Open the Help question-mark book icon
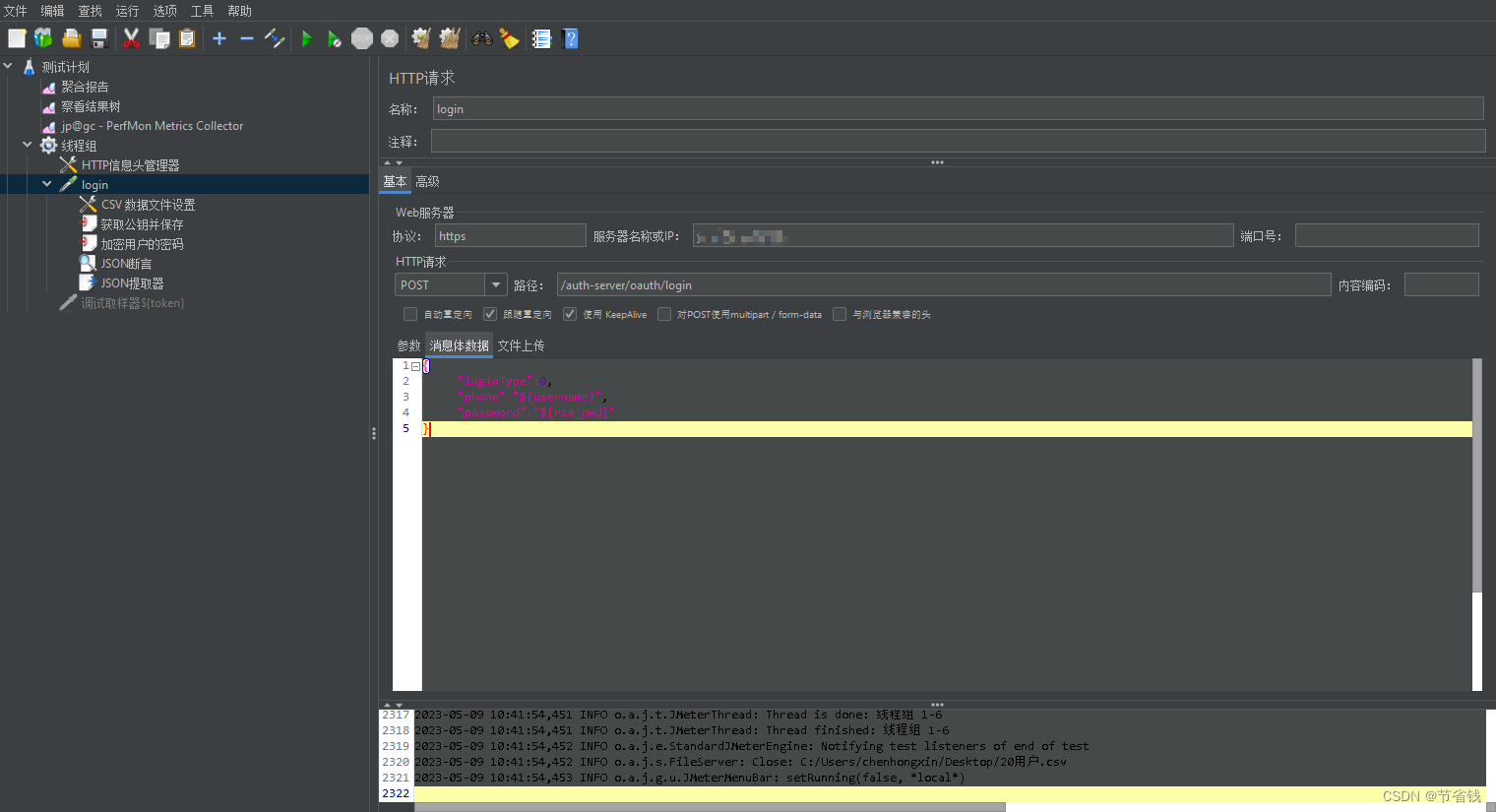 570,38
